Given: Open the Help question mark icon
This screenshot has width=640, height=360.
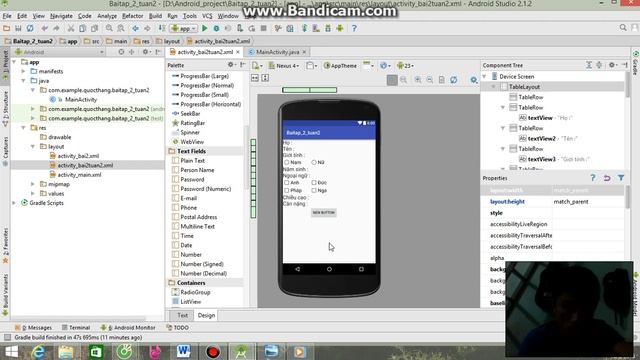Looking at the screenshot, I should coord(354,28).
